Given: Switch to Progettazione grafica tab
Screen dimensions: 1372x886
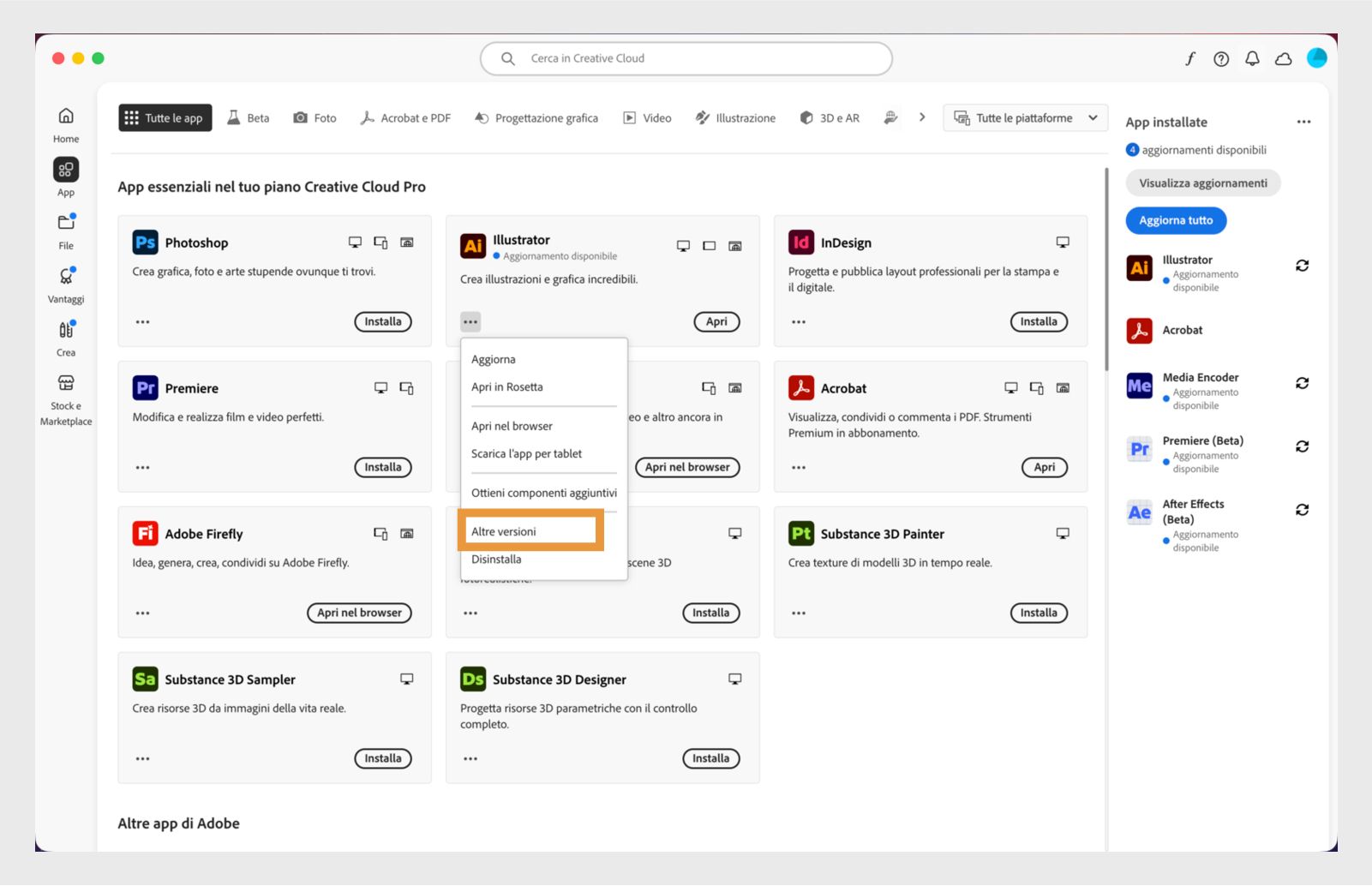Looking at the screenshot, I should pos(536,118).
